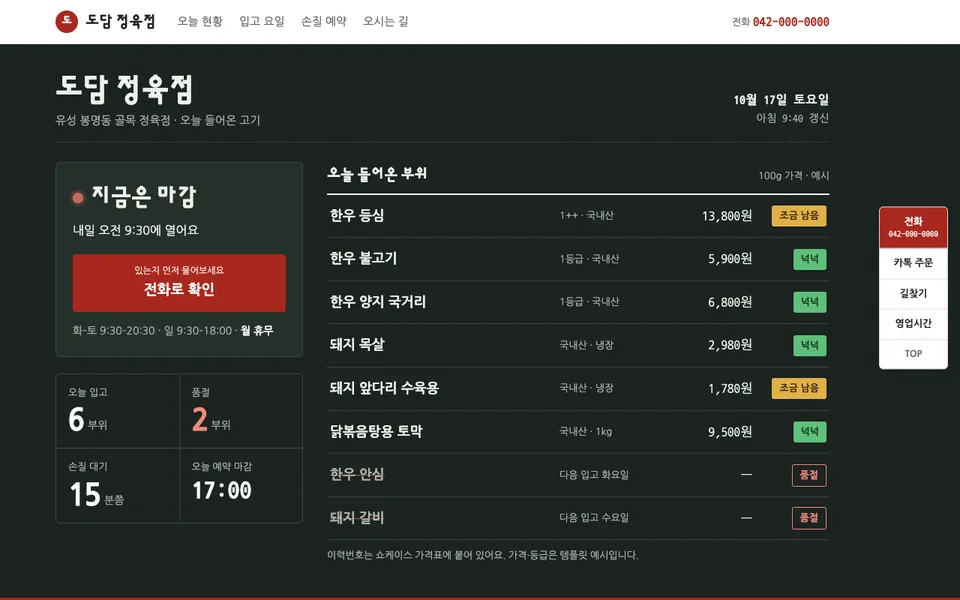The height and width of the screenshot is (600, 960).
Task: Click price 9,500원
Action: coord(730,432)
